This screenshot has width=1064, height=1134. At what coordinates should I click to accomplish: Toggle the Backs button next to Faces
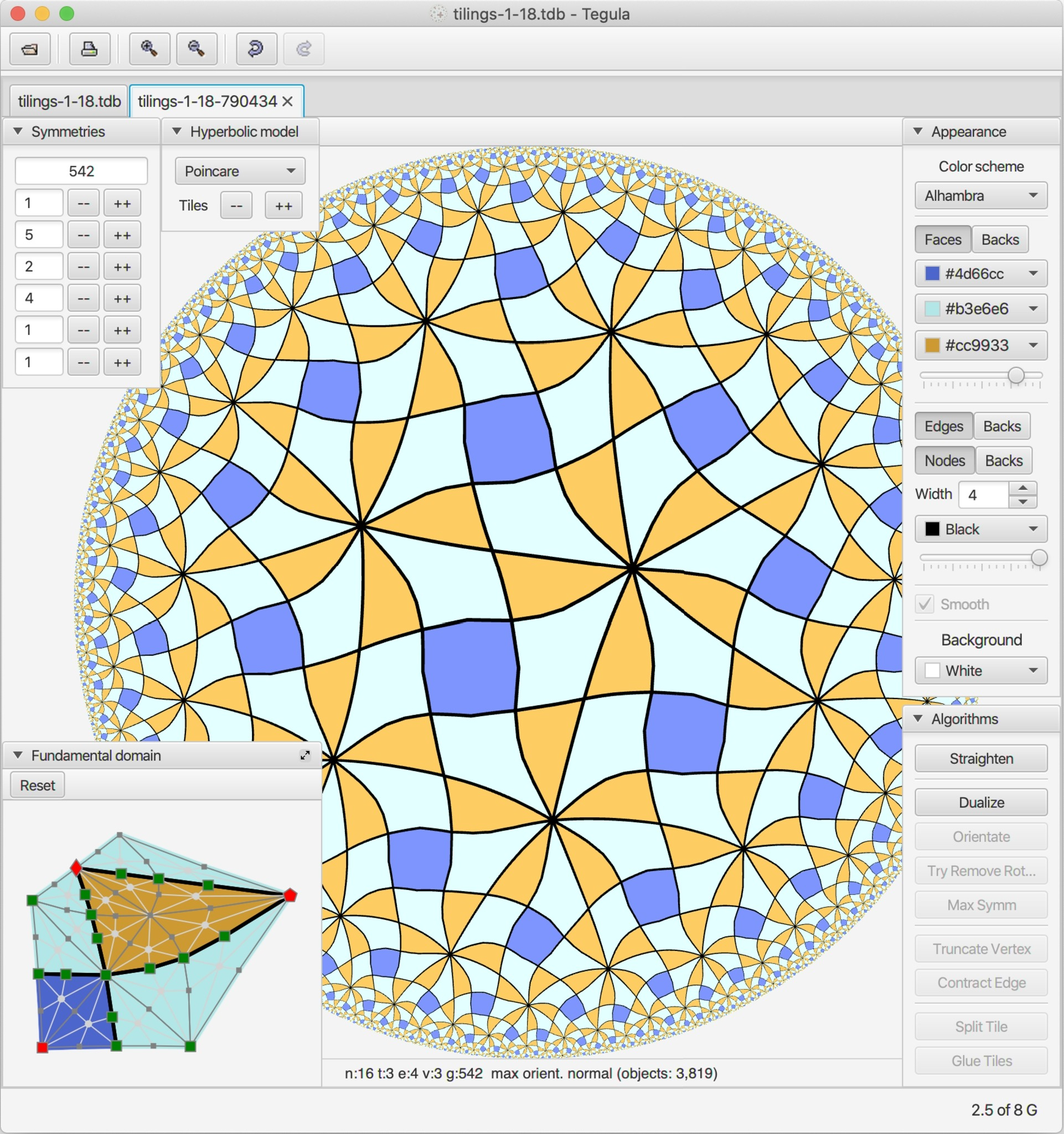1000,240
